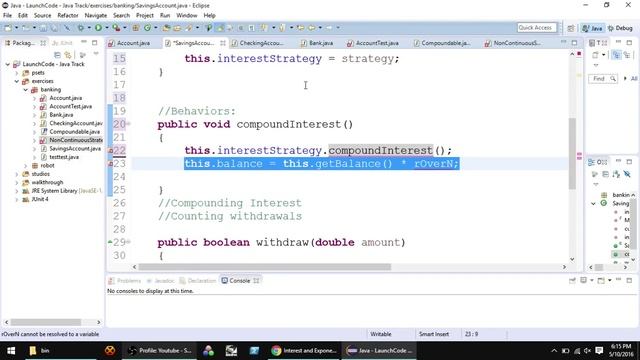640x360 pixels.
Task: Click the New Java Package icon
Action: (136, 28)
